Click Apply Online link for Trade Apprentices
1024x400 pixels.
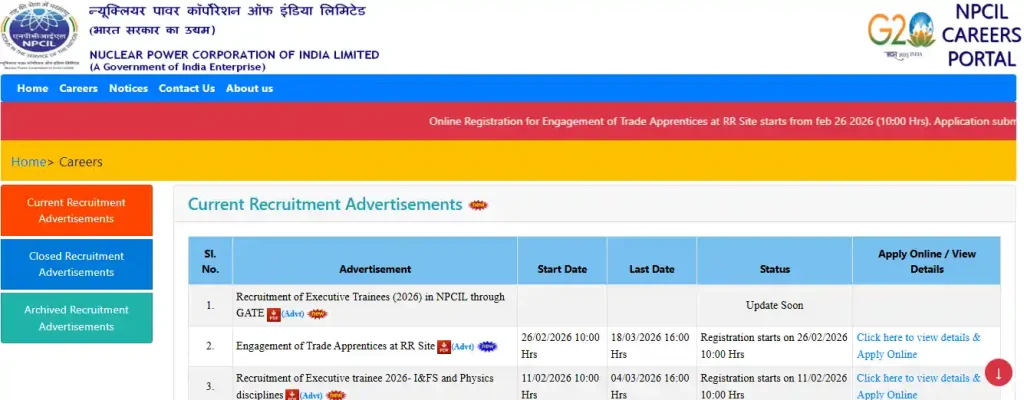[x=918, y=346]
